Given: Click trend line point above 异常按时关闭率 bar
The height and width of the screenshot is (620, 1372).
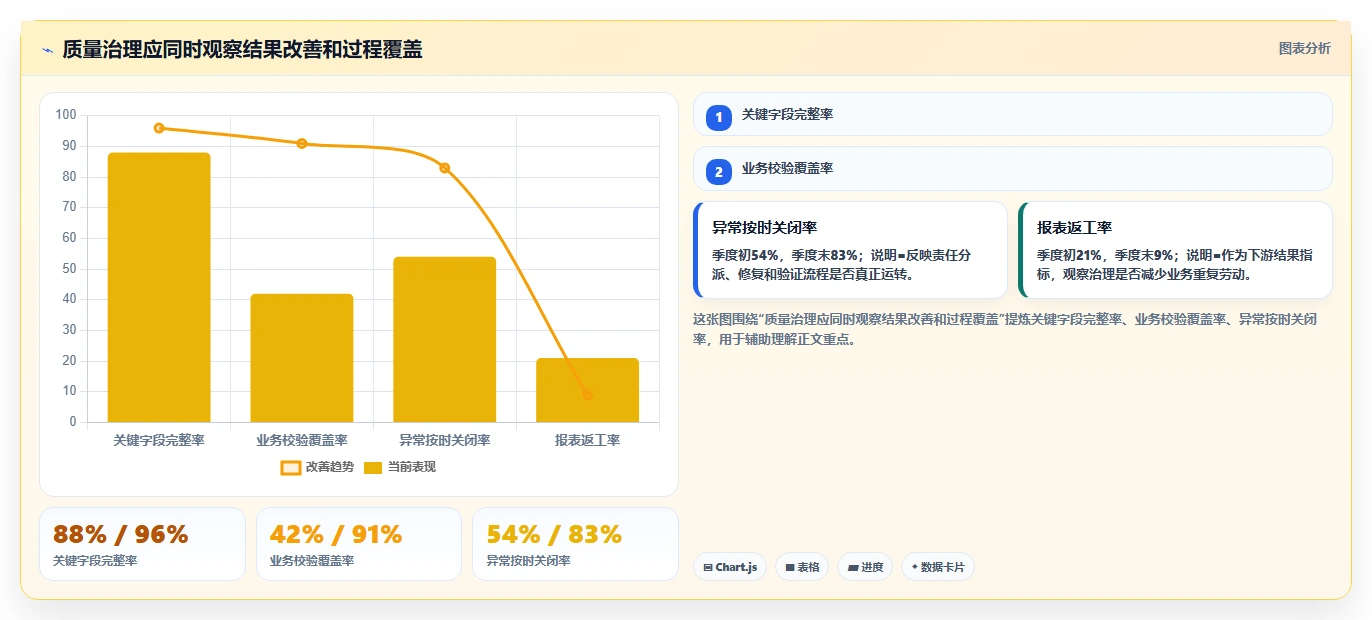Looking at the screenshot, I should [444, 168].
